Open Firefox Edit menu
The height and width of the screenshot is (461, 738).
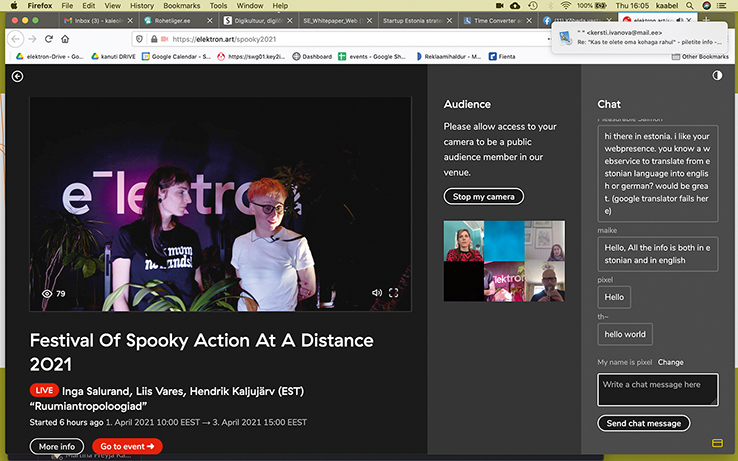click(88, 6)
